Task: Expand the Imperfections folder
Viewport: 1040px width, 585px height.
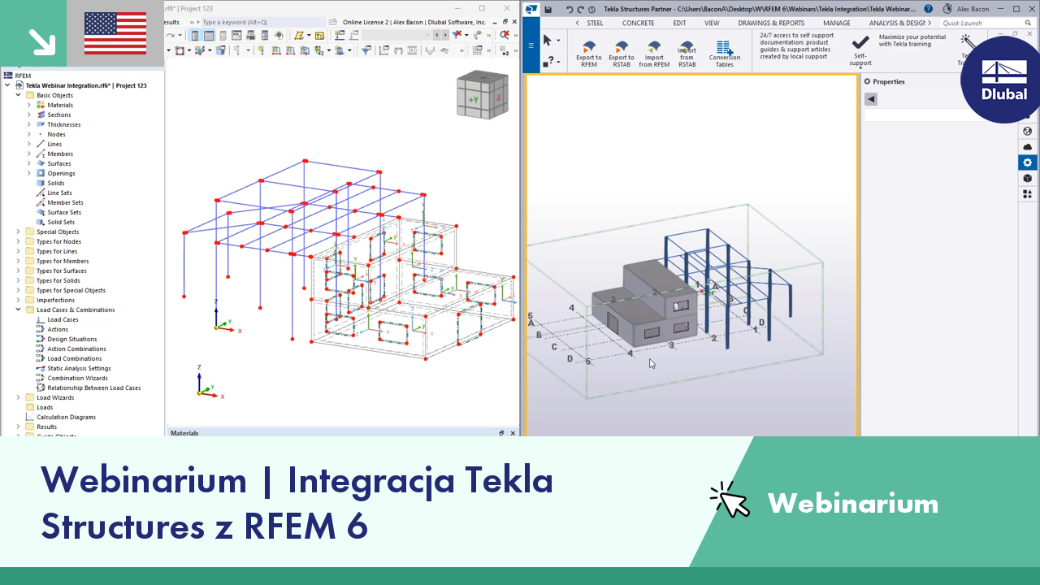Action: tap(19, 300)
